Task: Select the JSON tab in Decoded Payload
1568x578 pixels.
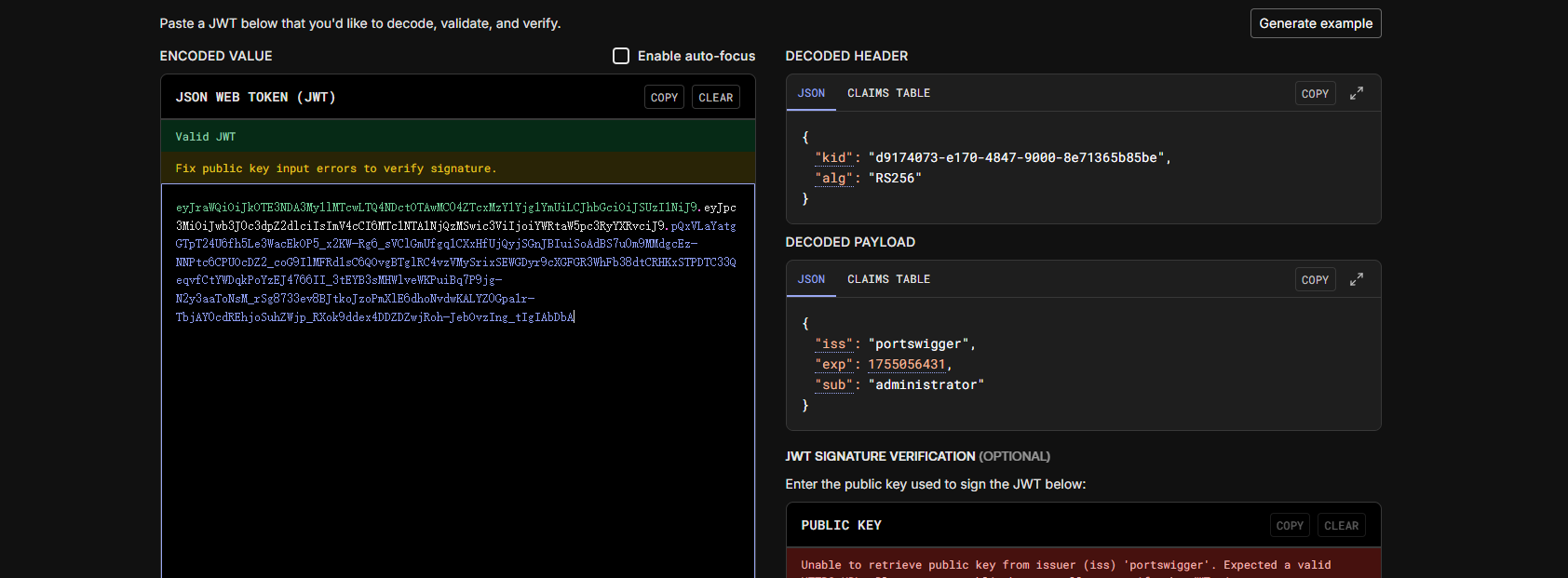Action: (x=811, y=279)
